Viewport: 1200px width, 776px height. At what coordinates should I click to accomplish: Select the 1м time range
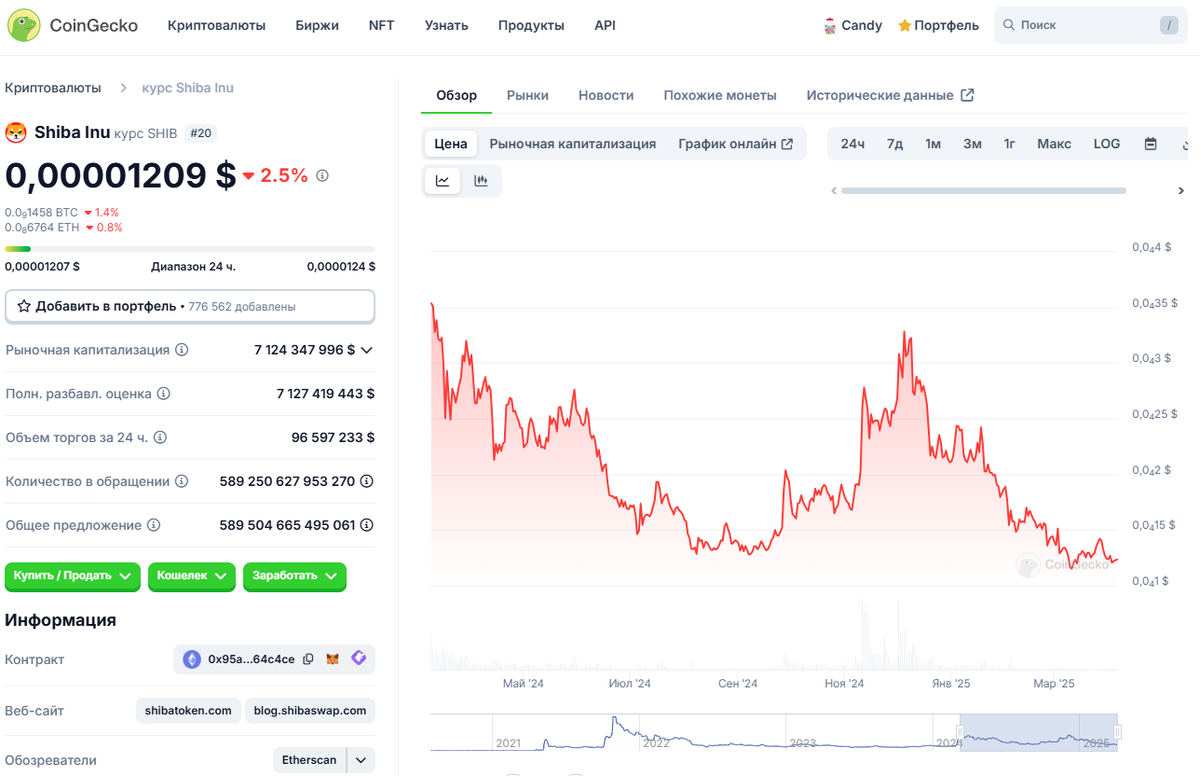(933, 144)
